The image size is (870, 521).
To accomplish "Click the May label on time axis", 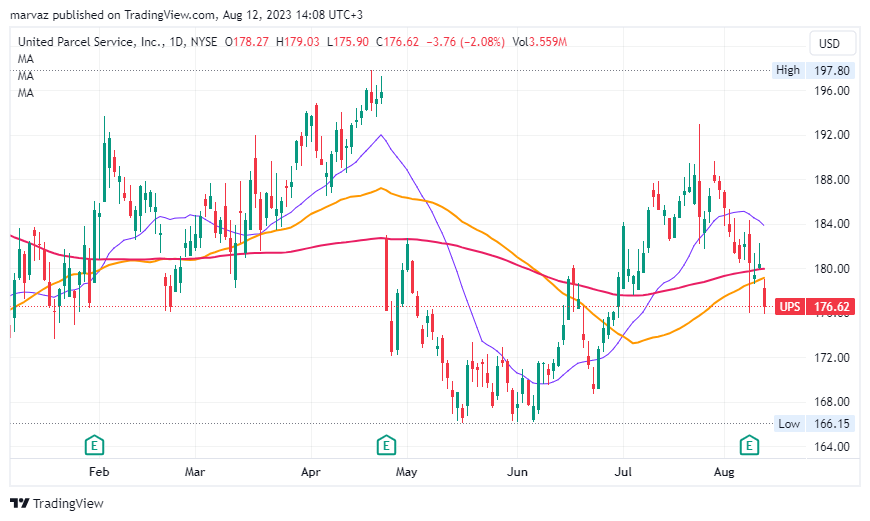I will point(406,472).
